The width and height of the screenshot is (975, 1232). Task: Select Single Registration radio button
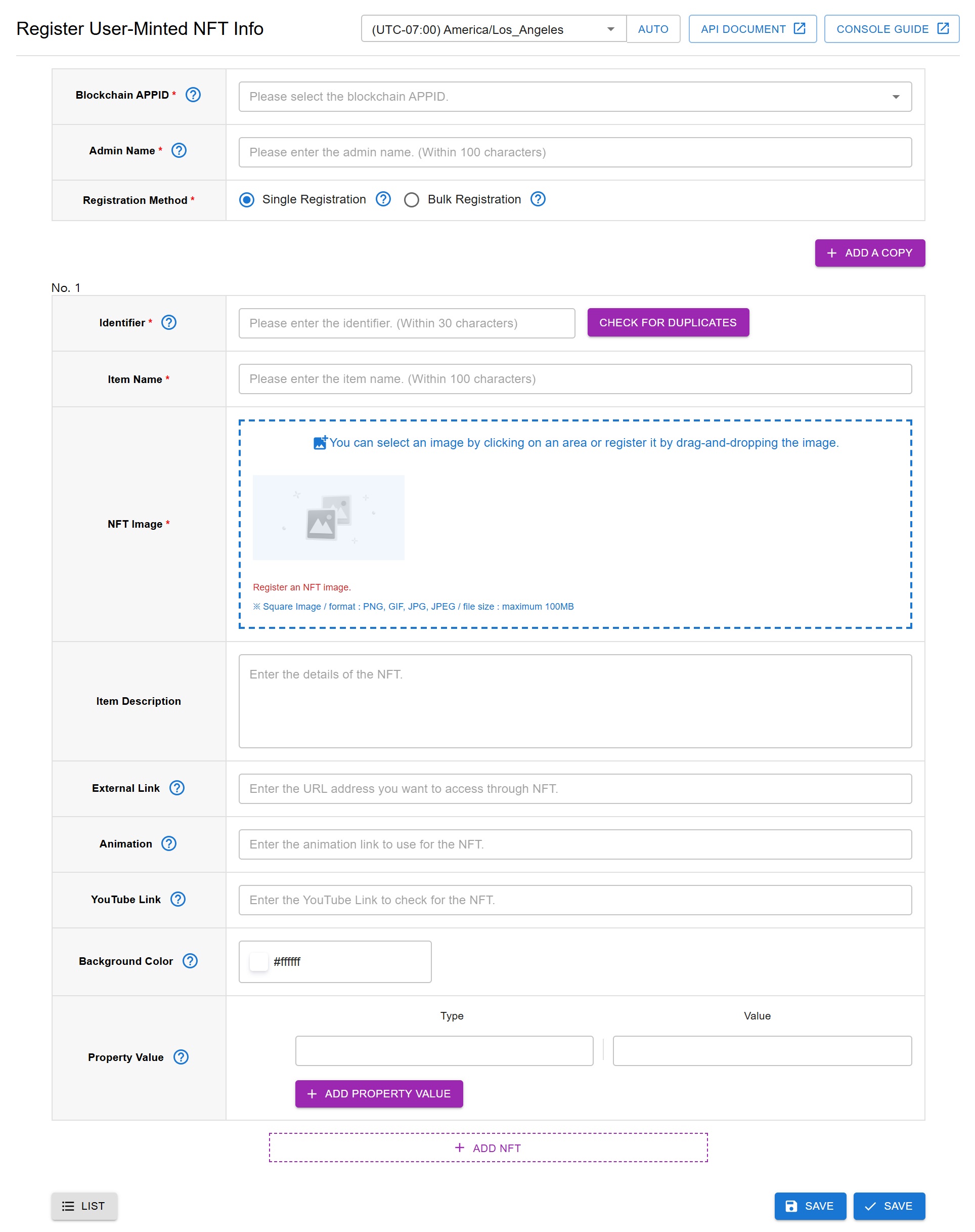coord(247,199)
